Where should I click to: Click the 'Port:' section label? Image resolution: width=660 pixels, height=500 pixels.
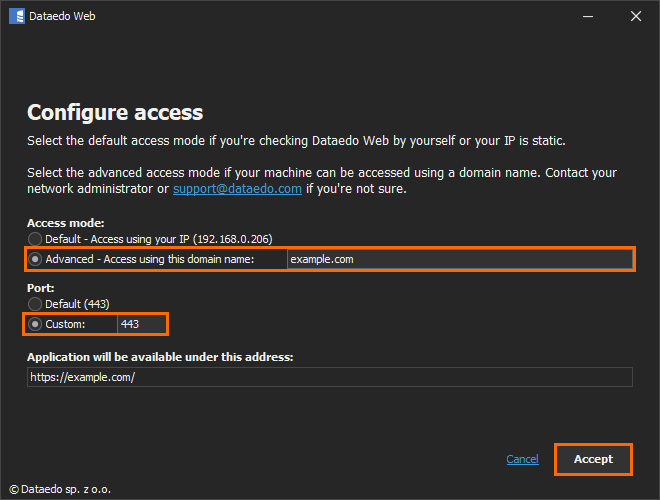tap(40, 288)
